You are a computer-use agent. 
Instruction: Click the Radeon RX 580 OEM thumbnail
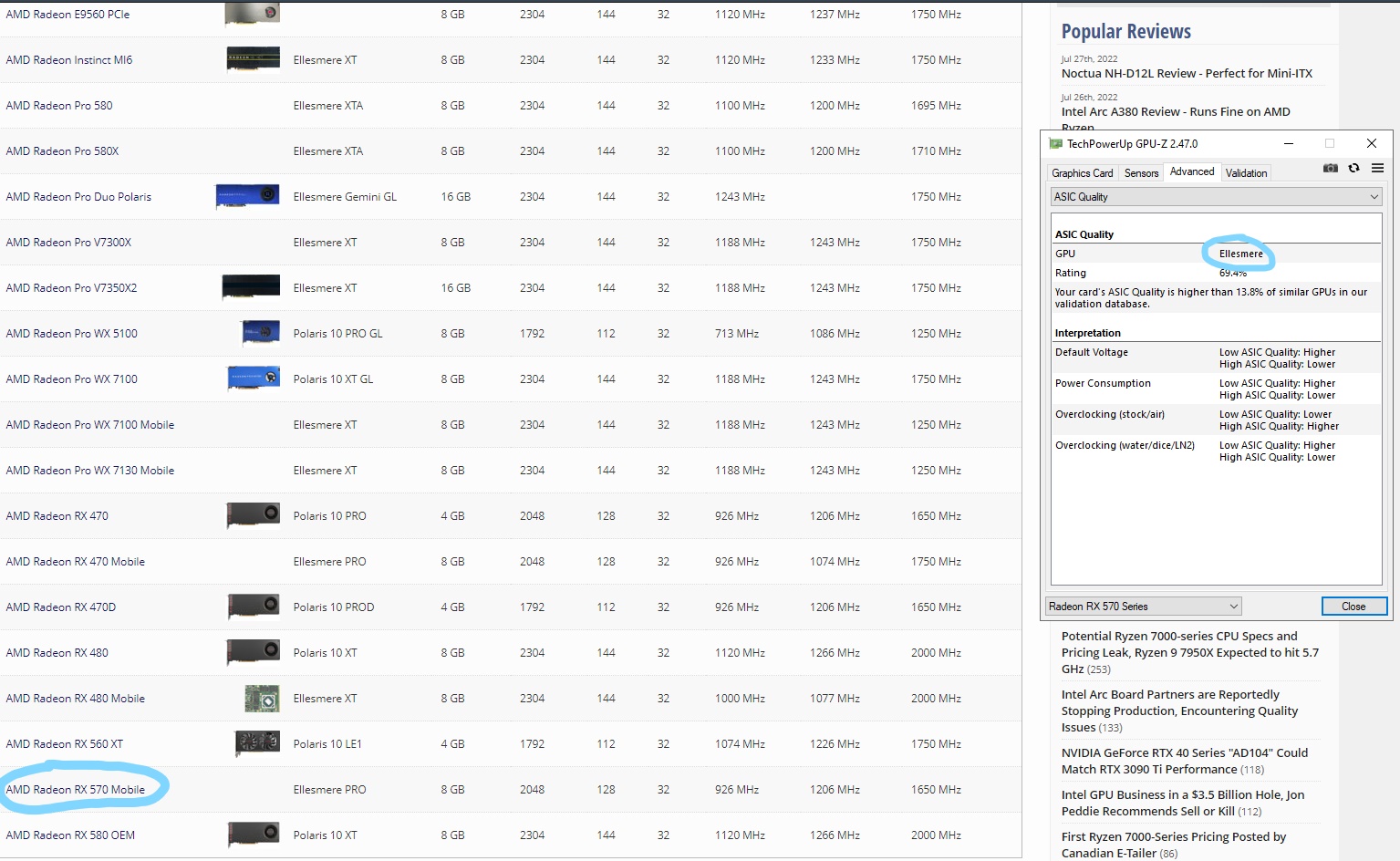(253, 835)
